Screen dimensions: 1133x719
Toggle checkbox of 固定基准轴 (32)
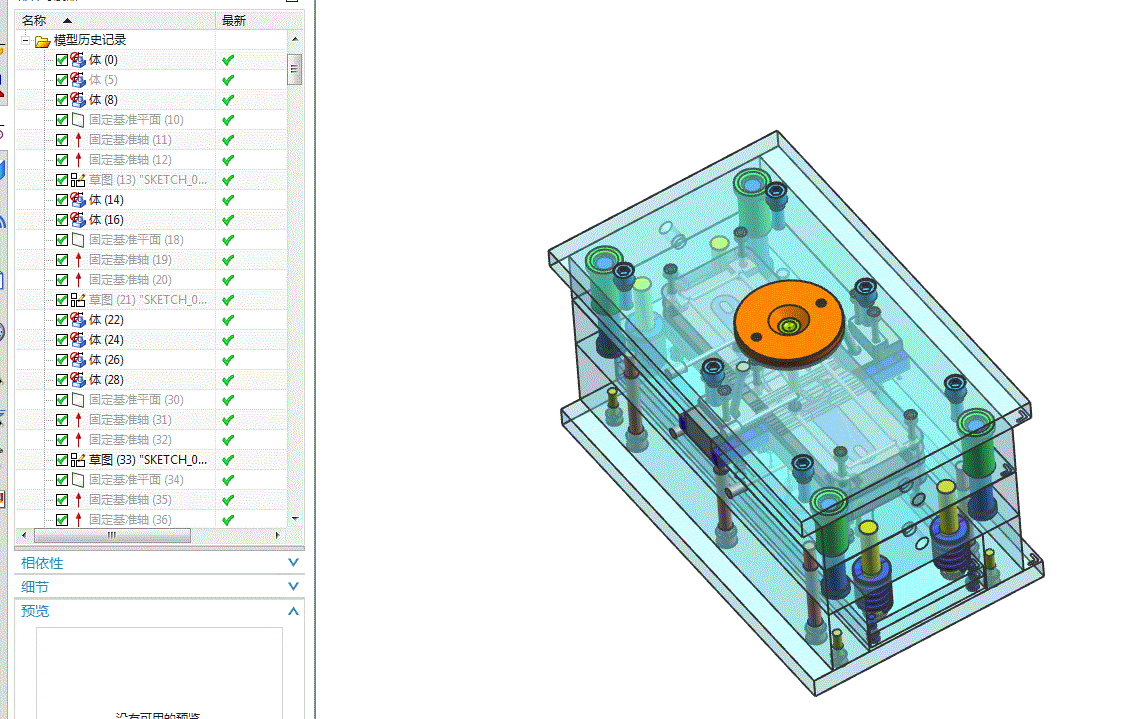[x=62, y=440]
